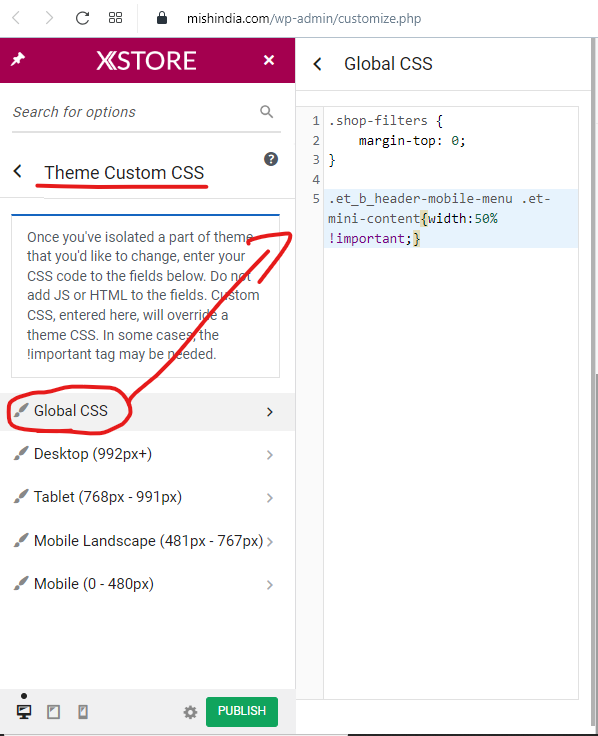
Task: Expand the Mobile Landscape chevron
Action: pos(269,542)
